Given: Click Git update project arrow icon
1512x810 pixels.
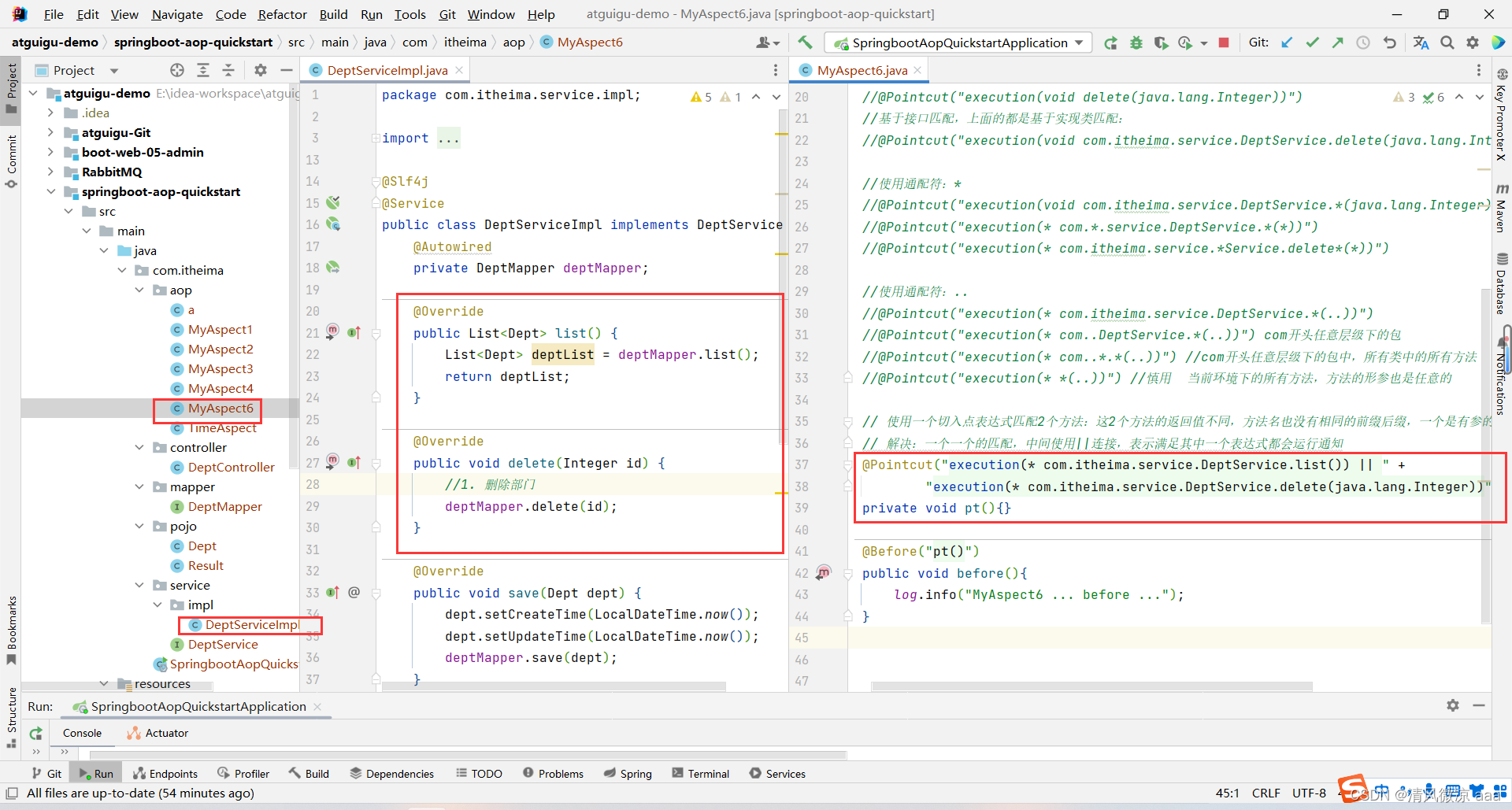Looking at the screenshot, I should click(x=1287, y=43).
